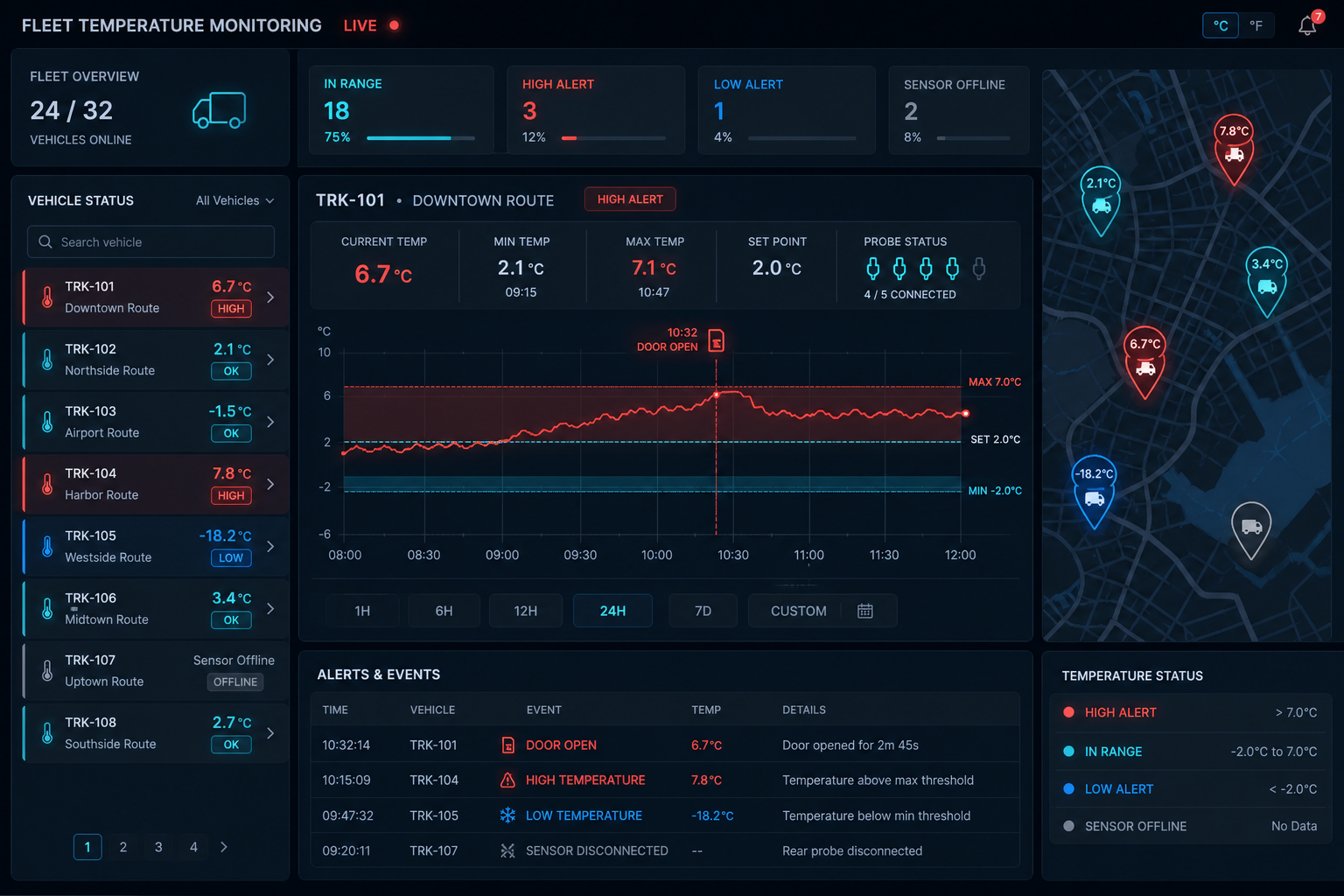Click the 10:15:09 alert time cell
Image resolution: width=1344 pixels, height=896 pixels.
click(x=346, y=780)
